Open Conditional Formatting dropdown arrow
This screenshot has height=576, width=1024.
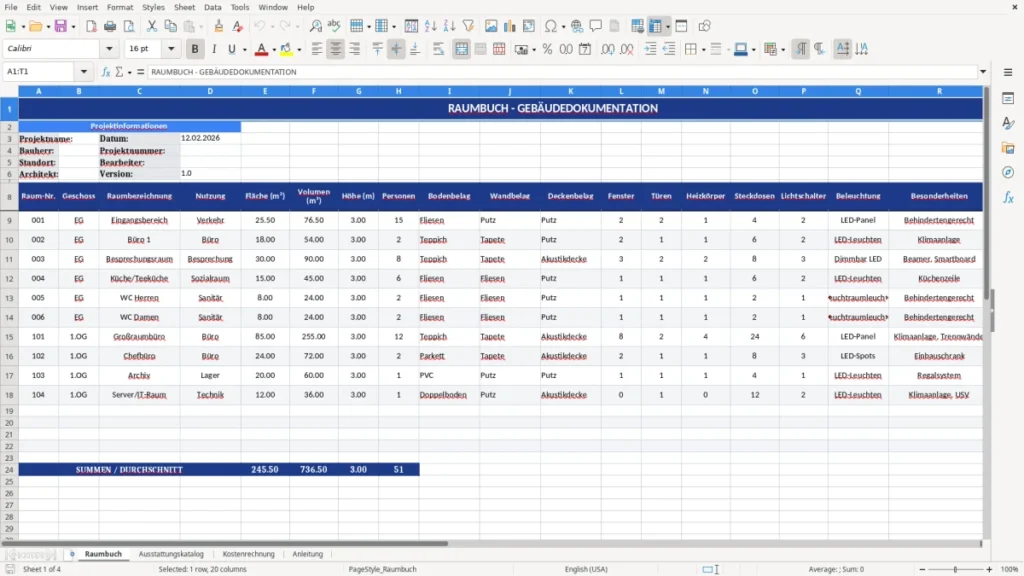pos(783,50)
